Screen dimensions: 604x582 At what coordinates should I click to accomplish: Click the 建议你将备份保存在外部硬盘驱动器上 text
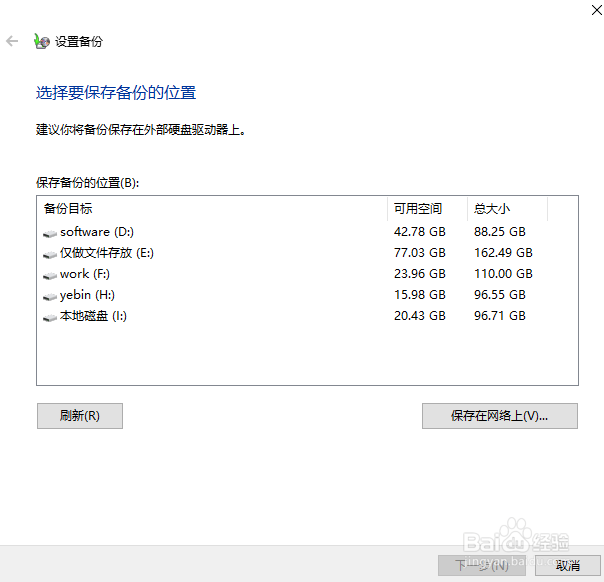pyautogui.click(x=141, y=130)
